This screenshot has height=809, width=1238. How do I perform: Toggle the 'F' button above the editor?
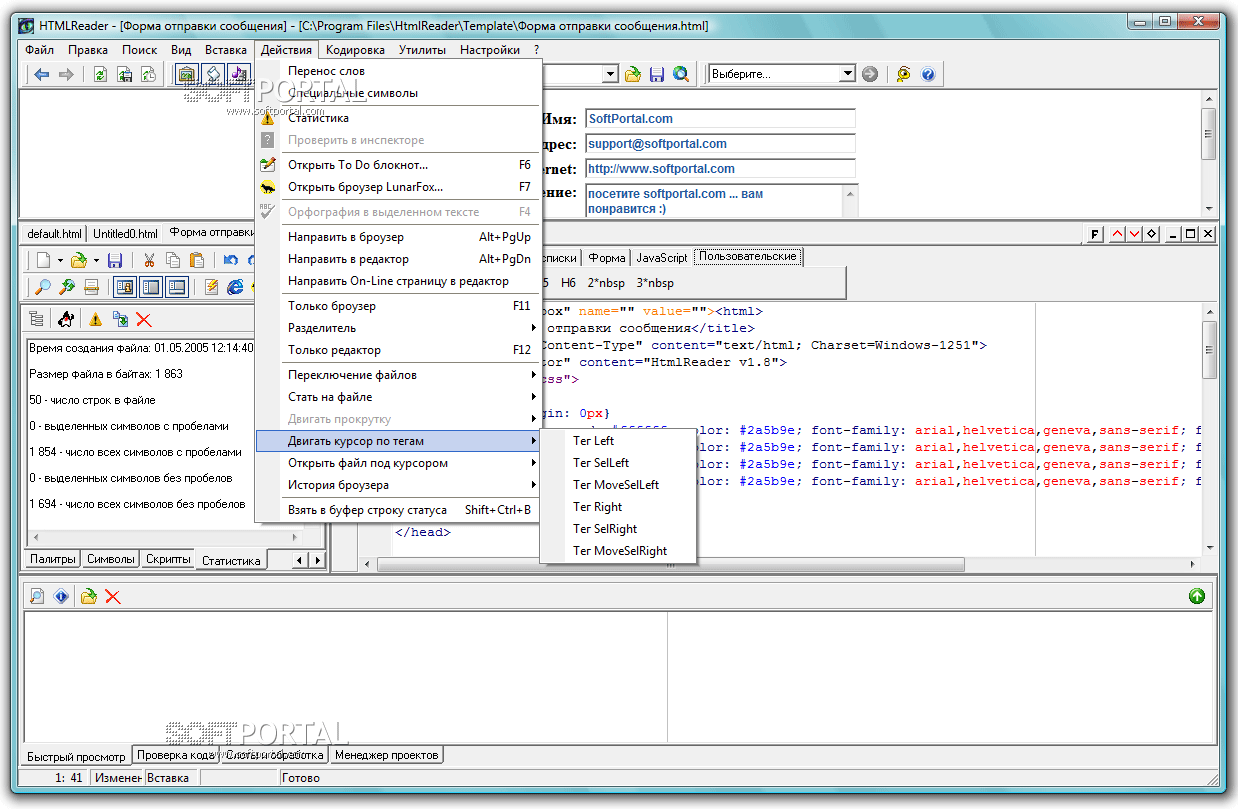click(1096, 234)
